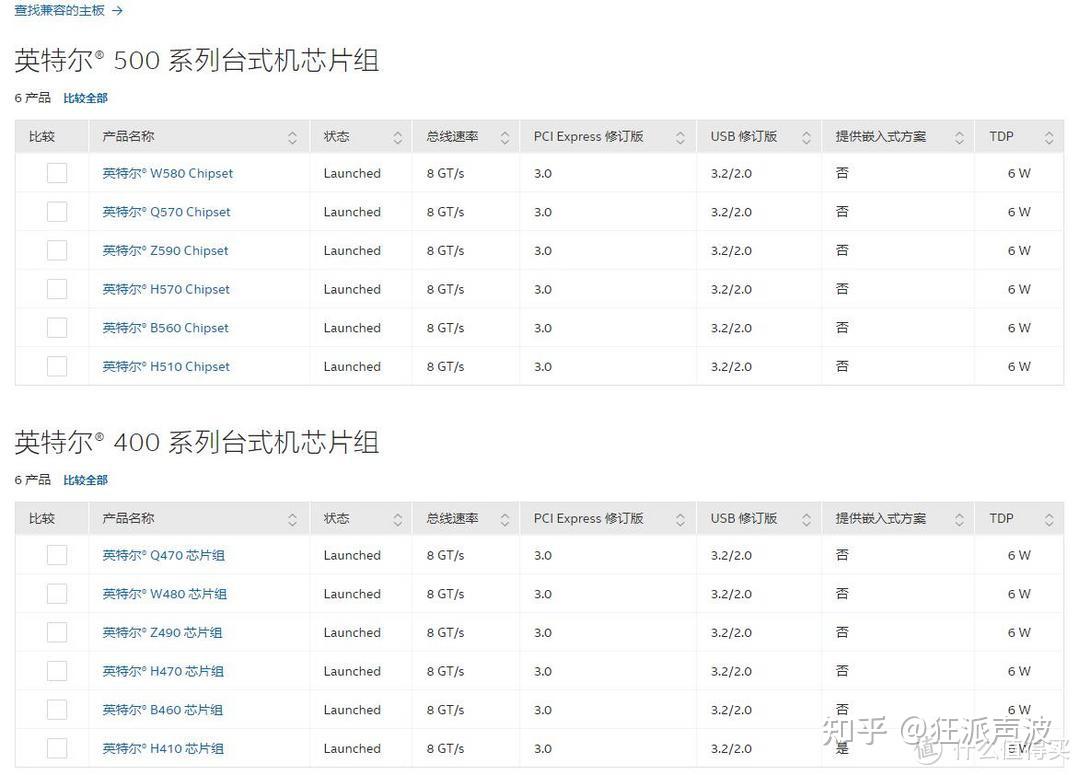The width and height of the screenshot is (1080, 775).
Task: Click the 比较 column header in 400 series table
Action: point(42,518)
